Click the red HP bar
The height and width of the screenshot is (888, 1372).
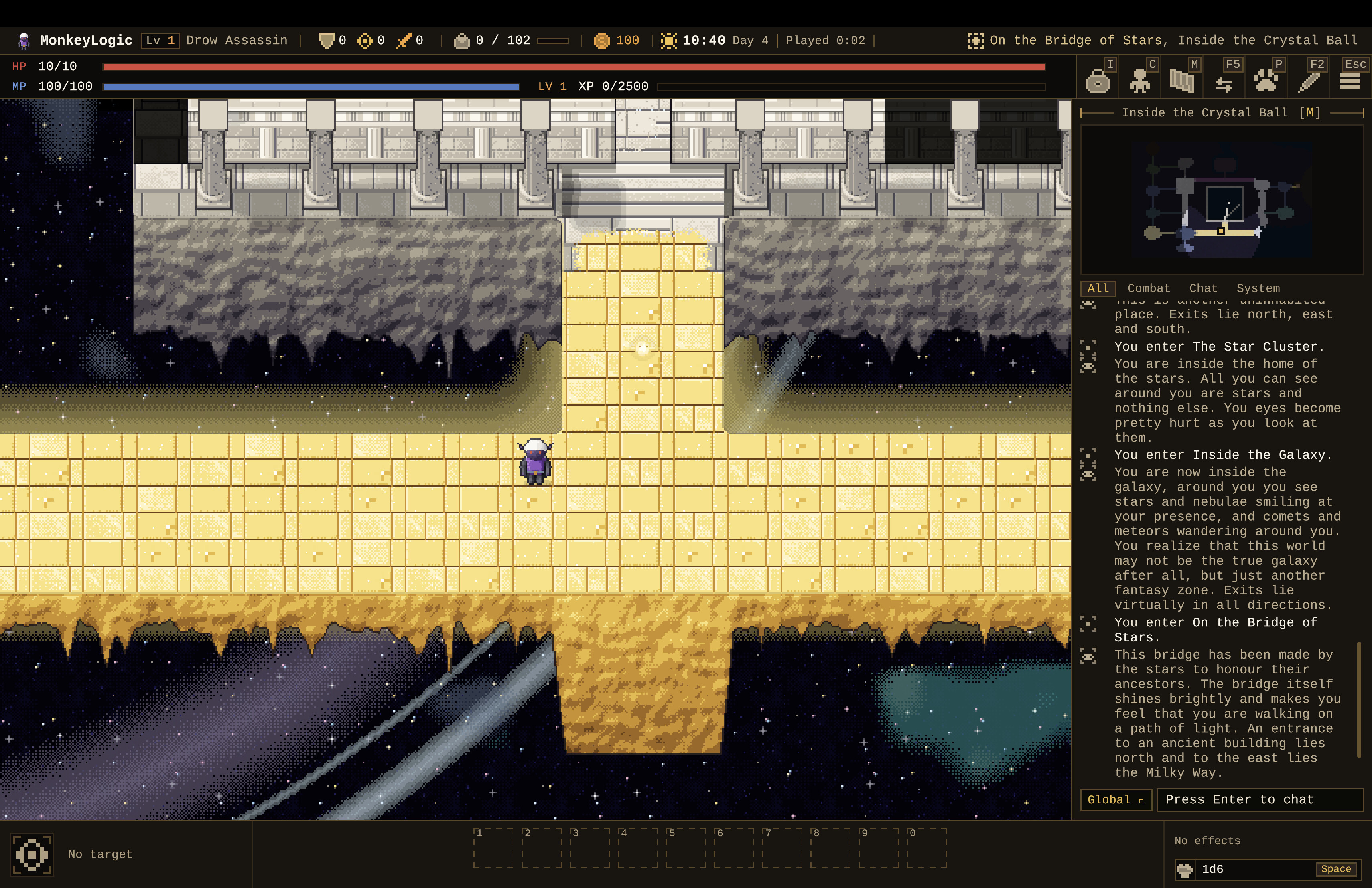click(x=574, y=67)
